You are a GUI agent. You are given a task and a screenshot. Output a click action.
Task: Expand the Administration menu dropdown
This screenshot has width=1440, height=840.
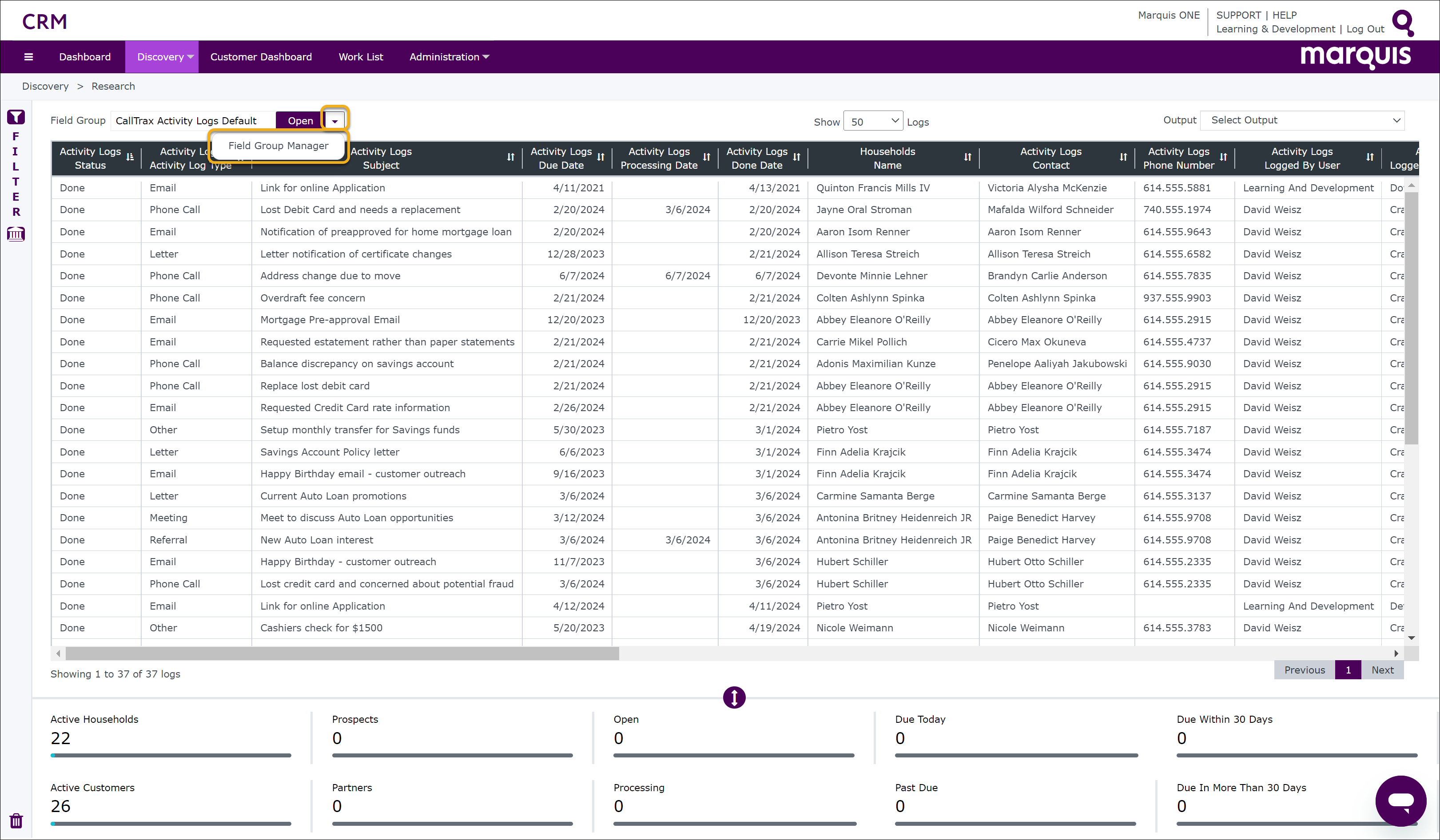pos(449,56)
